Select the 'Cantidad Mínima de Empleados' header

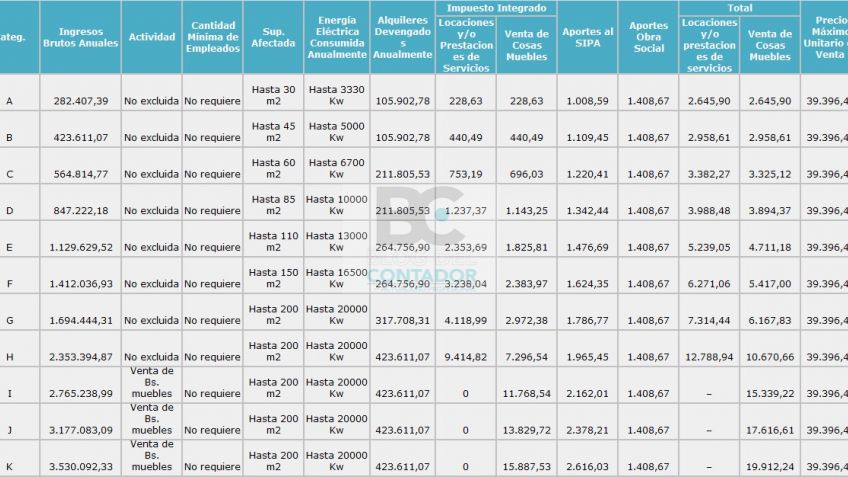[x=213, y=37]
